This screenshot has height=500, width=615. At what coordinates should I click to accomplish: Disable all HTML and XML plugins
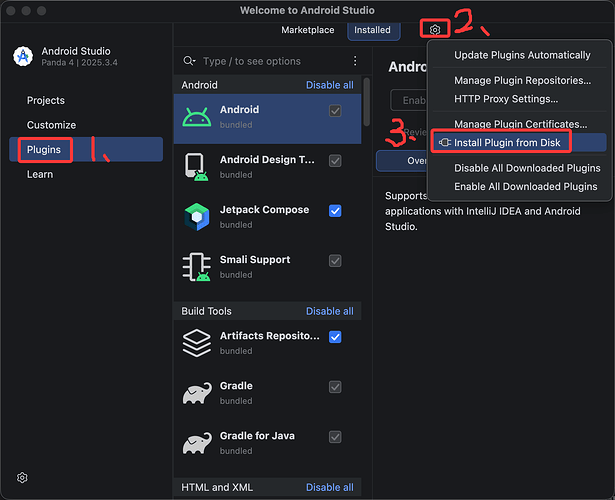(x=329, y=487)
